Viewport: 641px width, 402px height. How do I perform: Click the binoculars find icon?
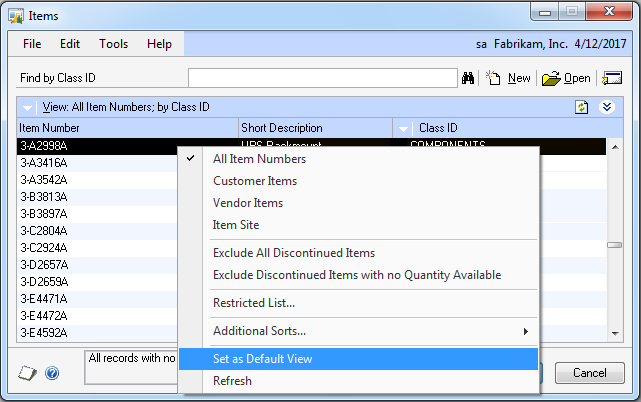(x=468, y=78)
